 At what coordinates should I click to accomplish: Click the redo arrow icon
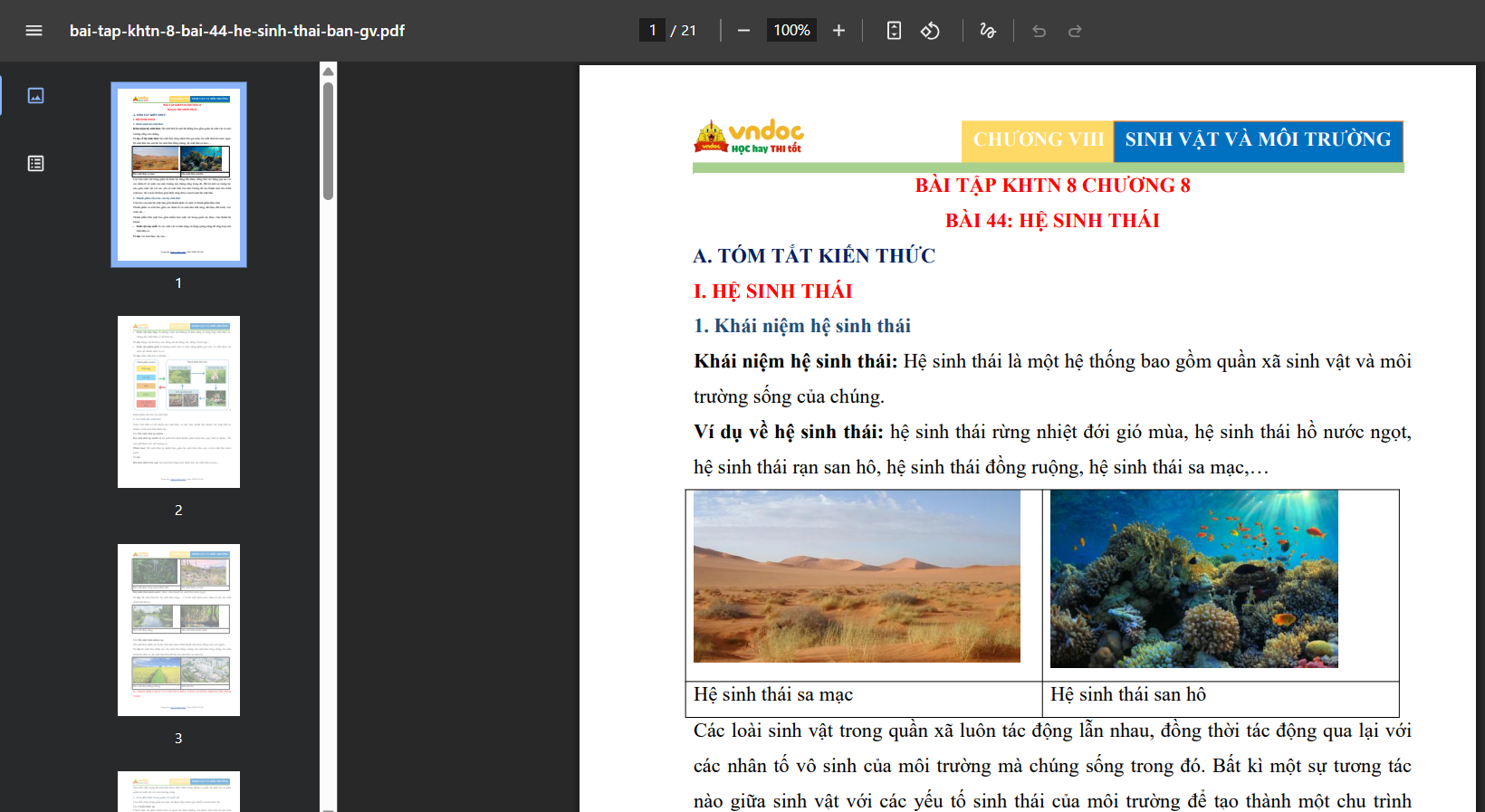click(x=1075, y=31)
